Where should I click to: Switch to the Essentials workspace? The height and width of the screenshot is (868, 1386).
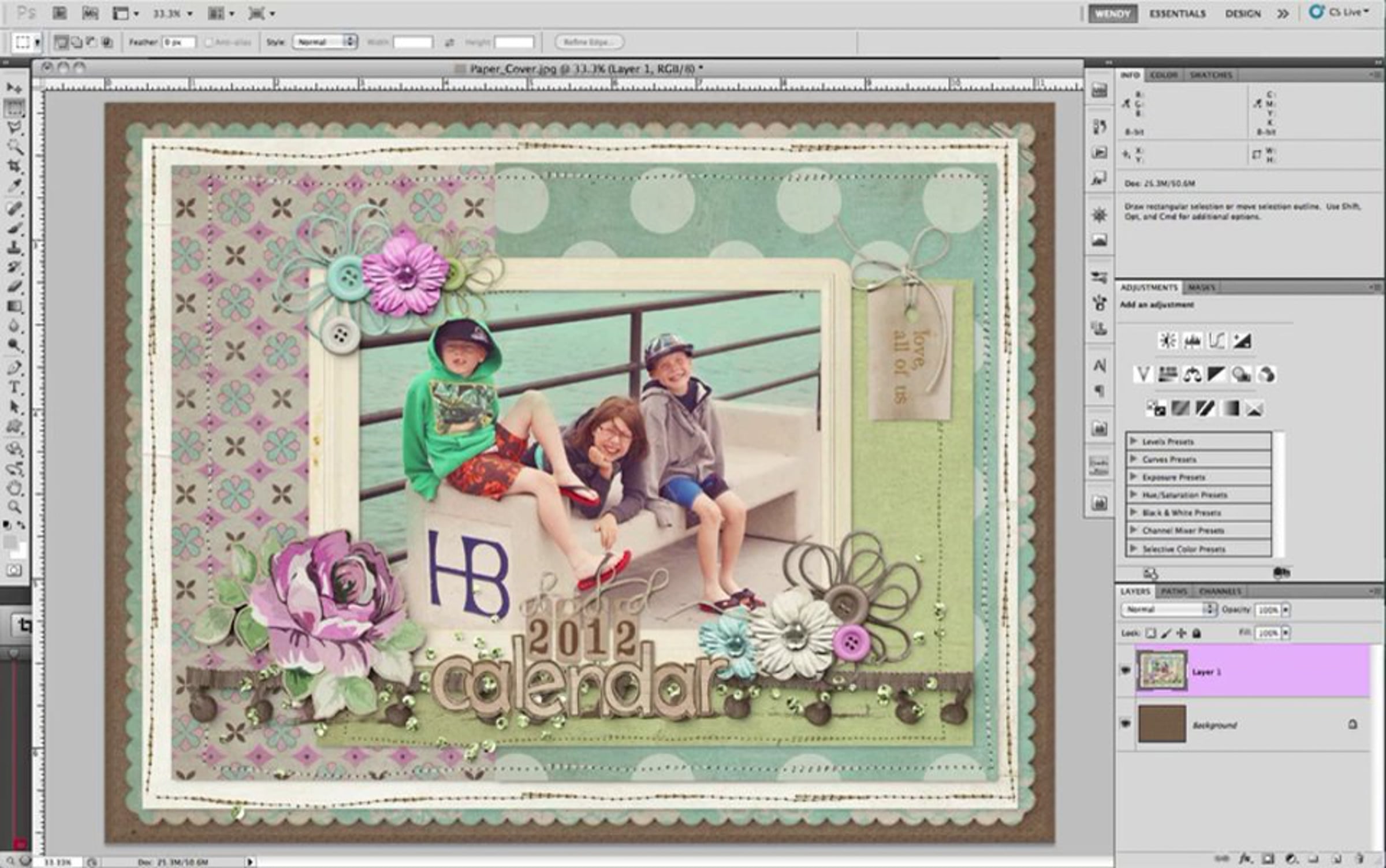coord(1177,14)
